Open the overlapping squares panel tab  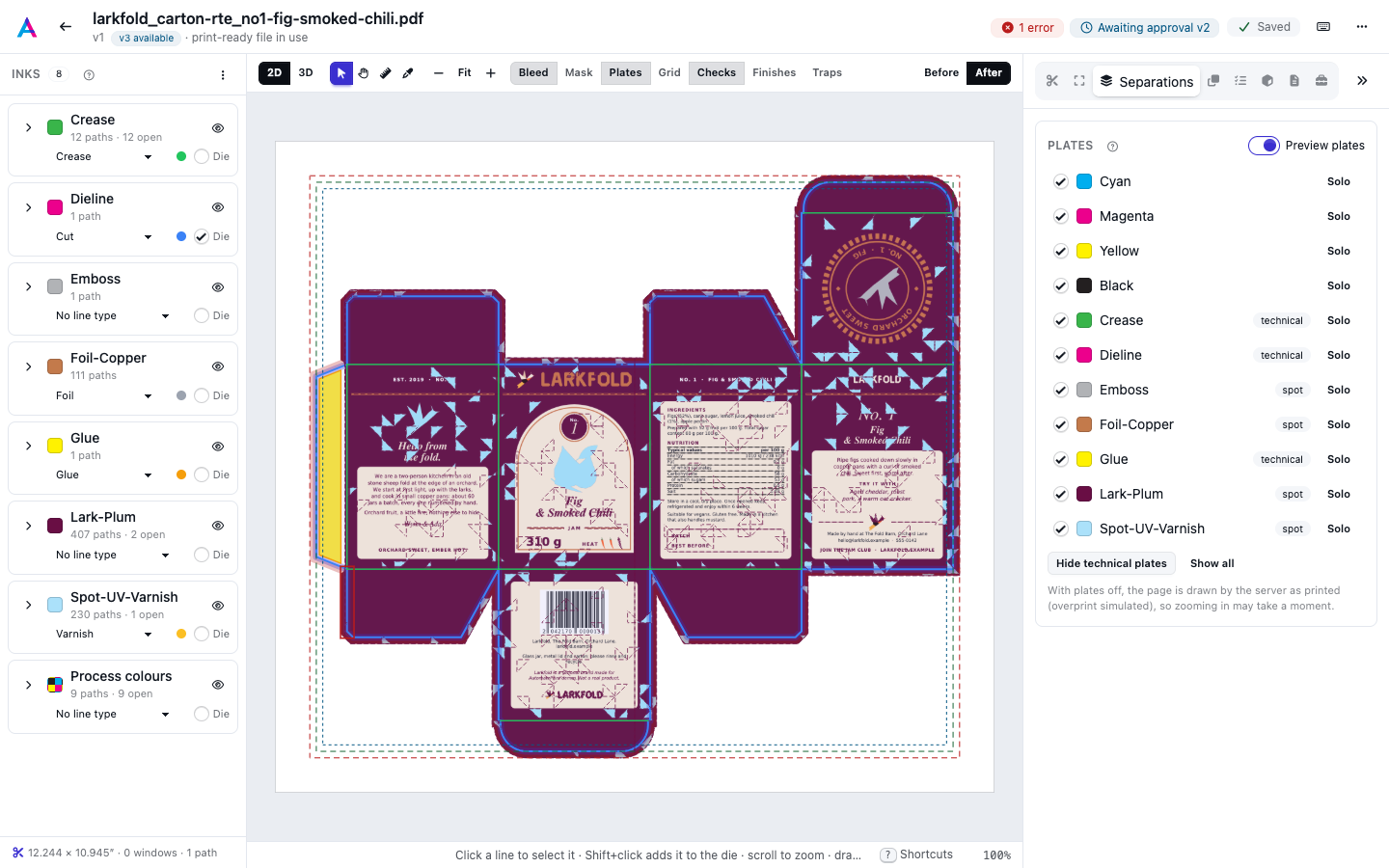point(1213,81)
